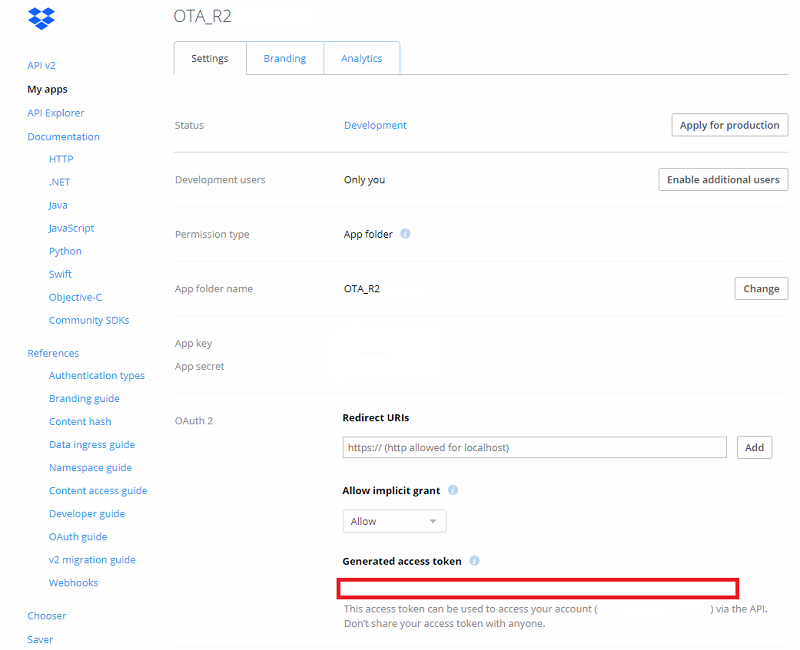Open Data ingress guide link
The height and width of the screenshot is (650, 800).
pos(92,444)
